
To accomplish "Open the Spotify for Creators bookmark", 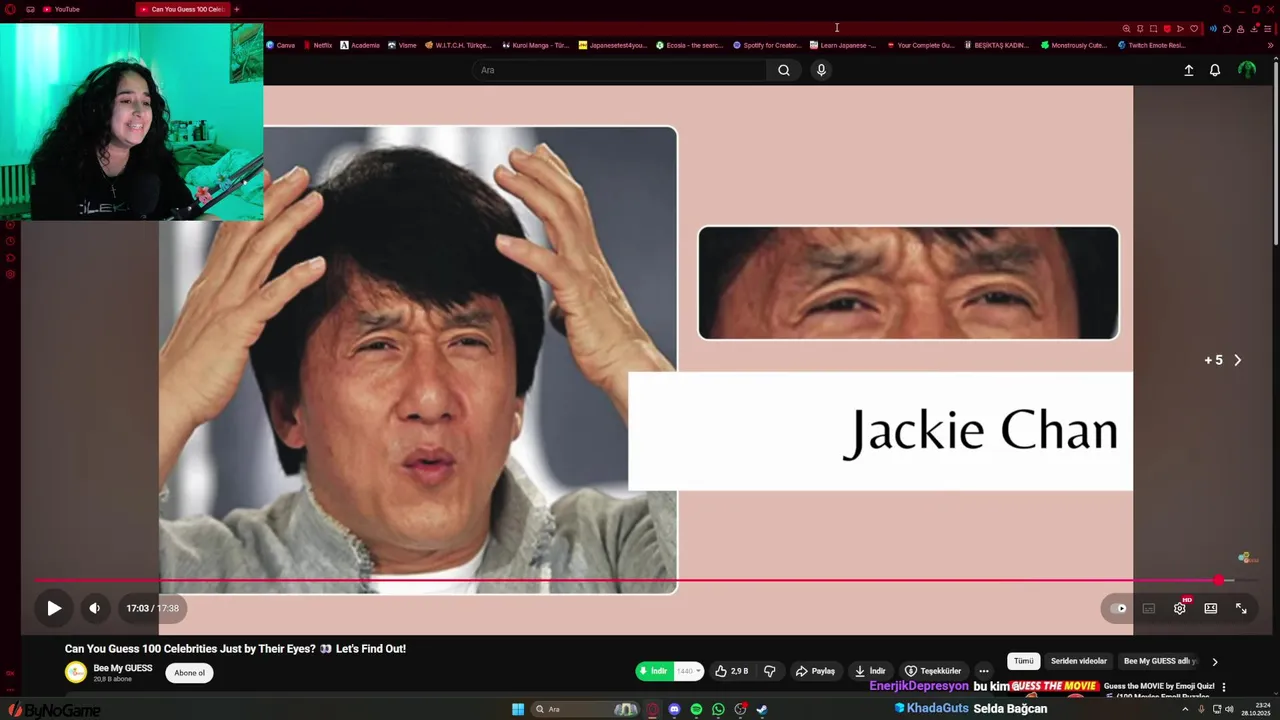I will (x=768, y=45).
